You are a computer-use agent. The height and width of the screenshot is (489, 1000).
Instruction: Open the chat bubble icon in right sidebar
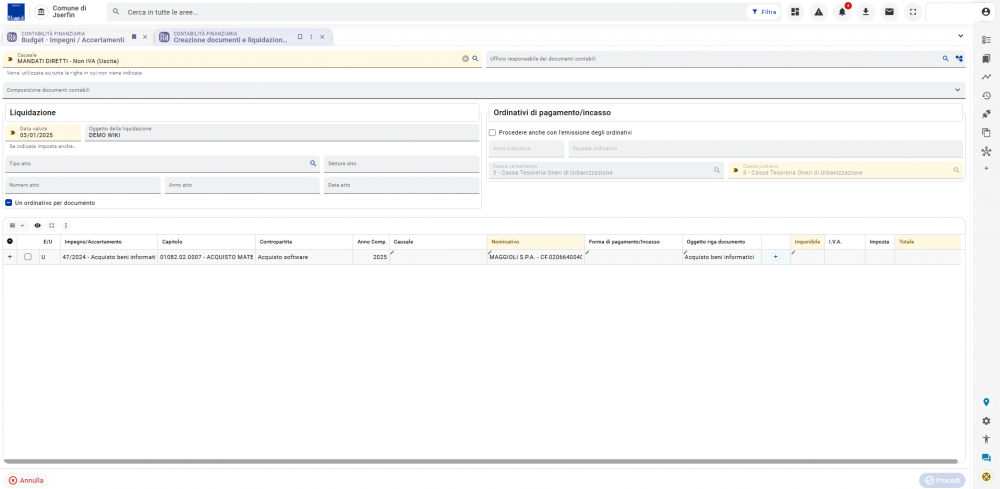click(x=987, y=458)
